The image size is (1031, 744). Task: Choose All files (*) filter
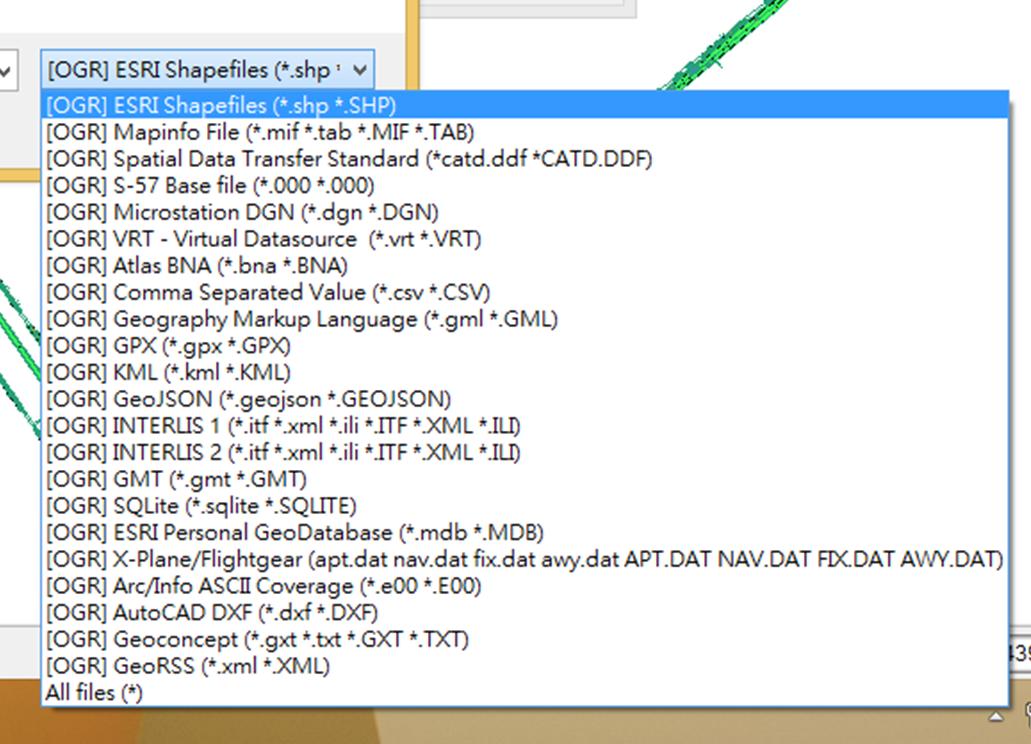click(525, 692)
